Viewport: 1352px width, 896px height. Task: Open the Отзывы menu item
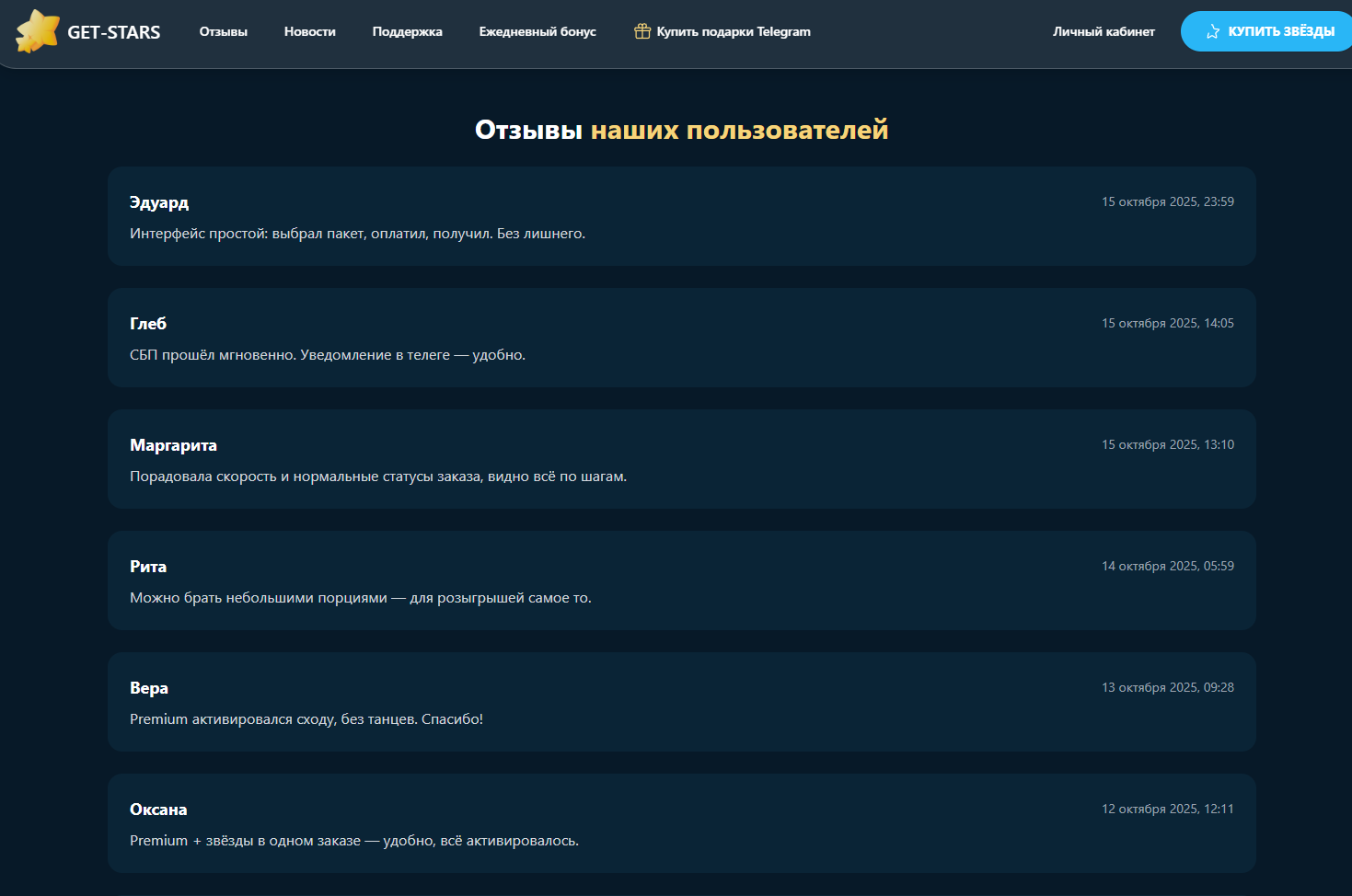click(x=224, y=31)
